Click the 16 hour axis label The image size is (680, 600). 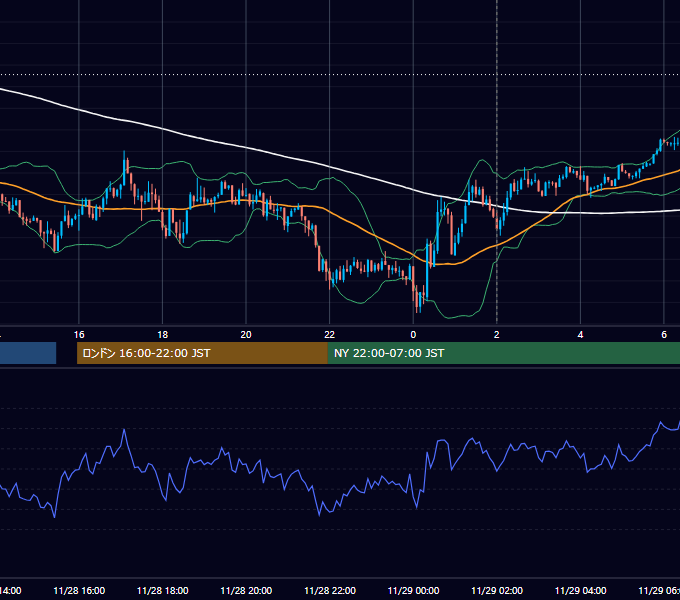pos(79,335)
